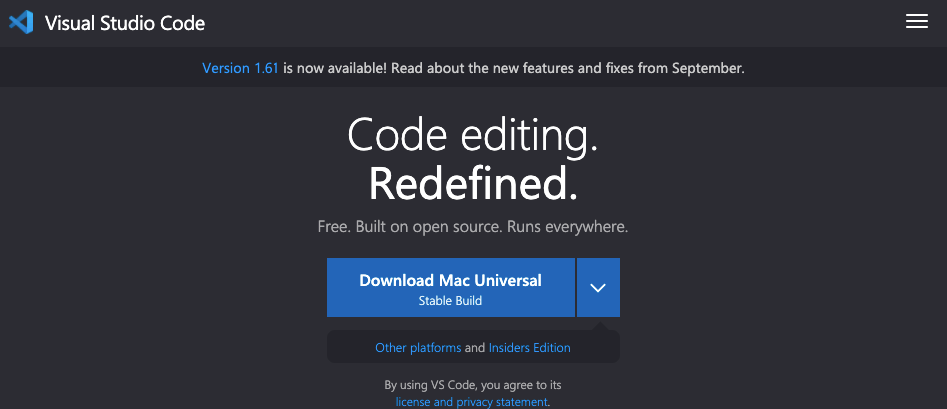Click the Visual Studio Code header title

pos(125,24)
